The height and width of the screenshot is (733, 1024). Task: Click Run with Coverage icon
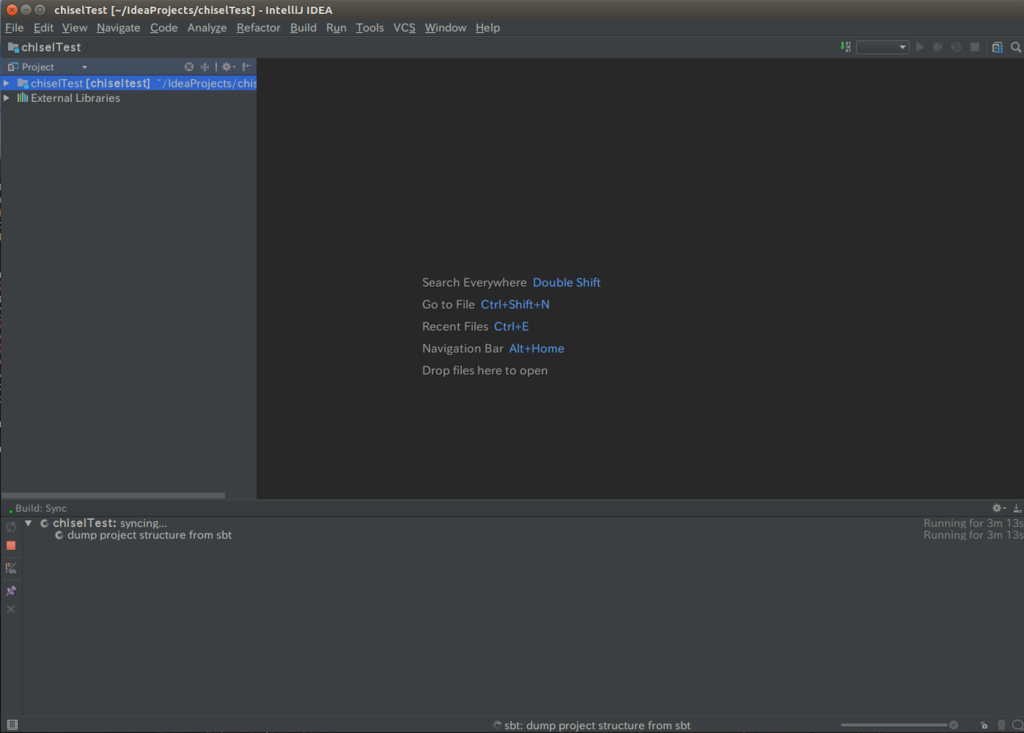956,47
